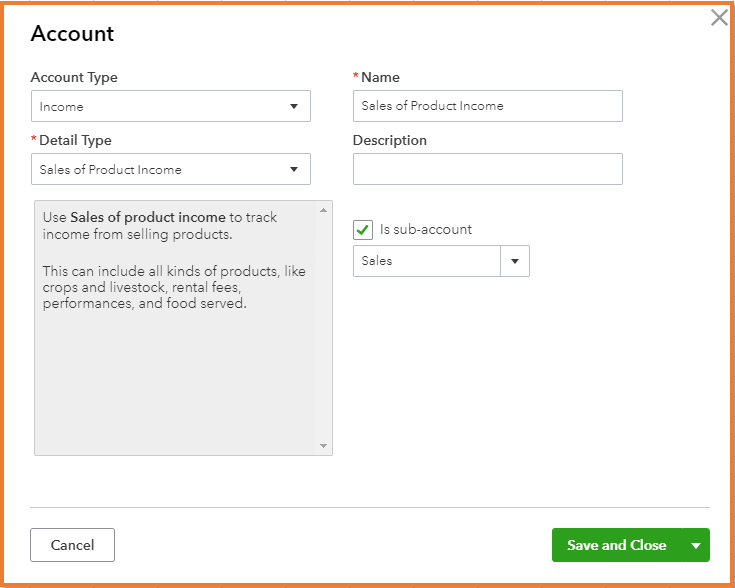Screen dimensions: 735x588
Task: Open the parent account dropdown arrow beside Sales
Action: 515,261
